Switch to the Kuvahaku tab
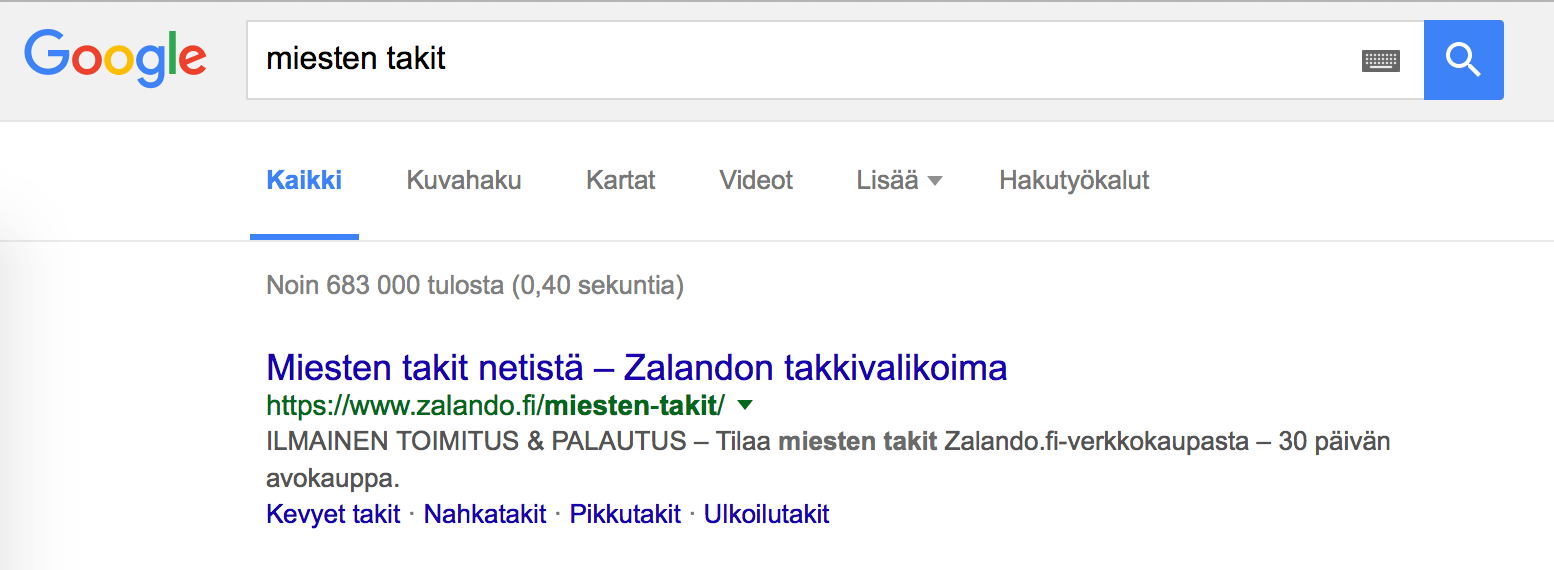Image resolution: width=1554 pixels, height=570 pixels. pyautogui.click(x=464, y=181)
